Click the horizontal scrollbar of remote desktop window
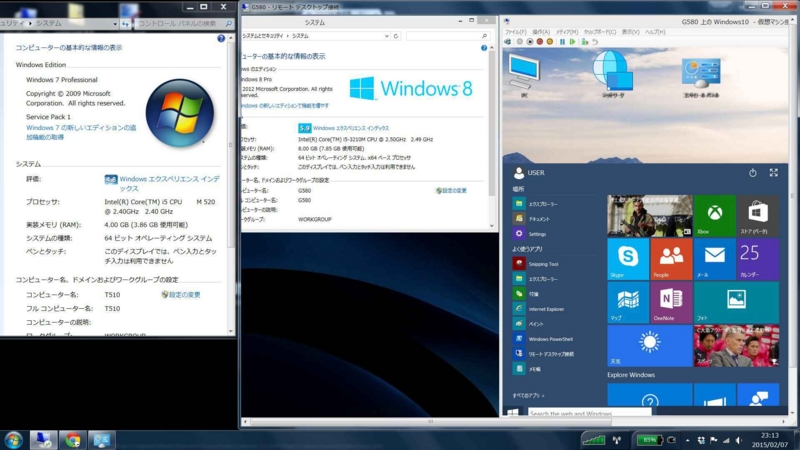Image resolution: width=800 pixels, height=450 pixels. pos(431,421)
